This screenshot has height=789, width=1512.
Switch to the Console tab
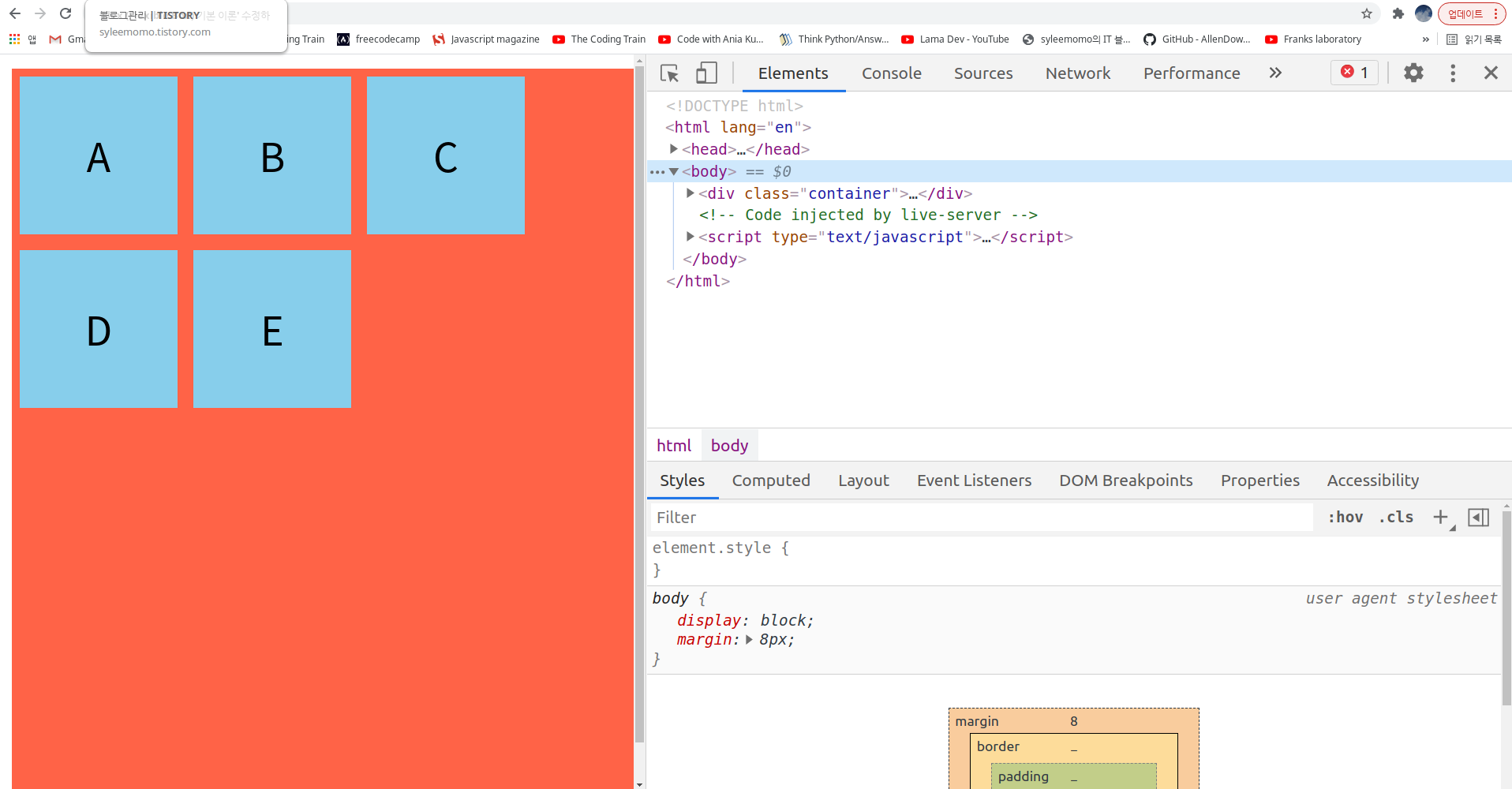(x=892, y=73)
